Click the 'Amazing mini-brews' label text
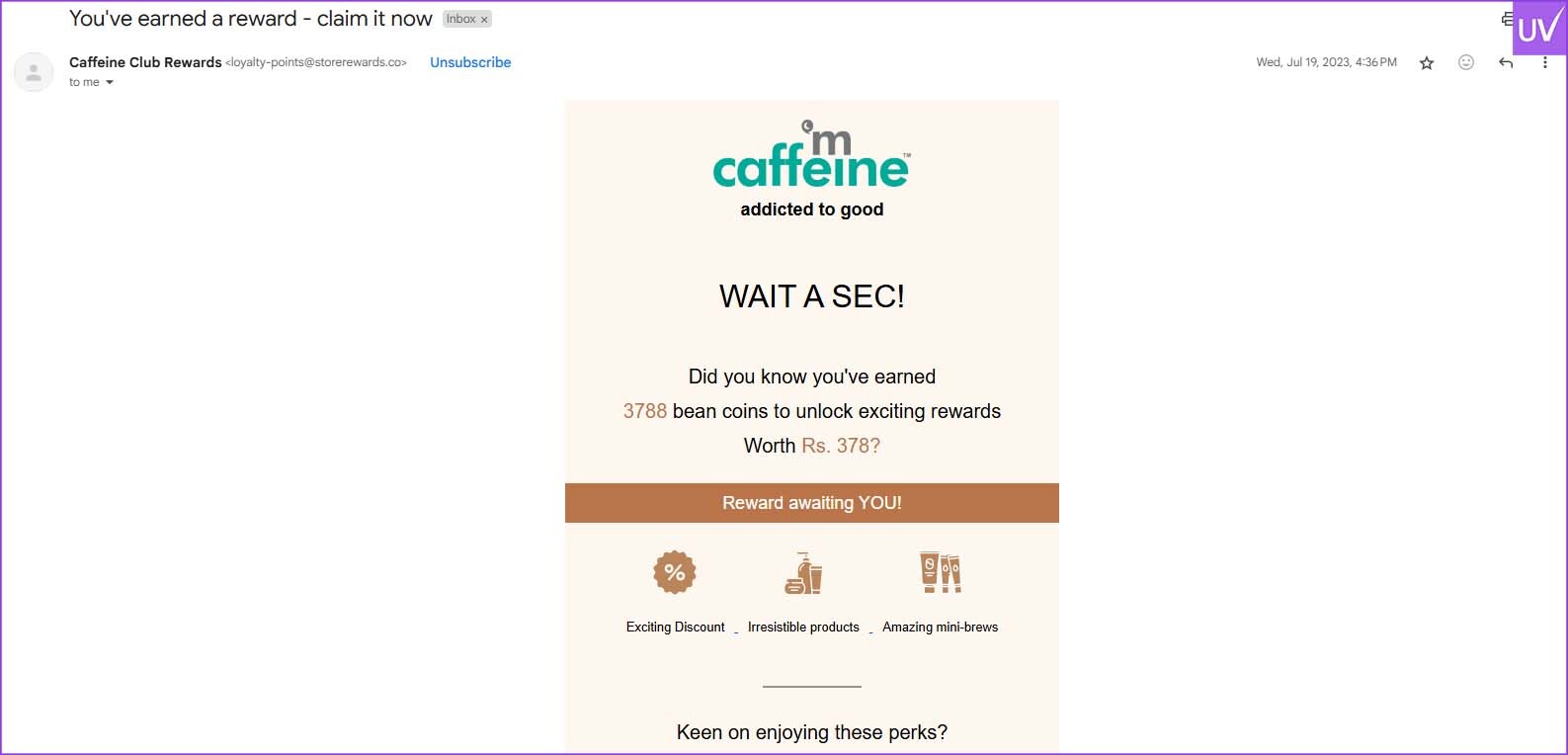 click(x=941, y=628)
